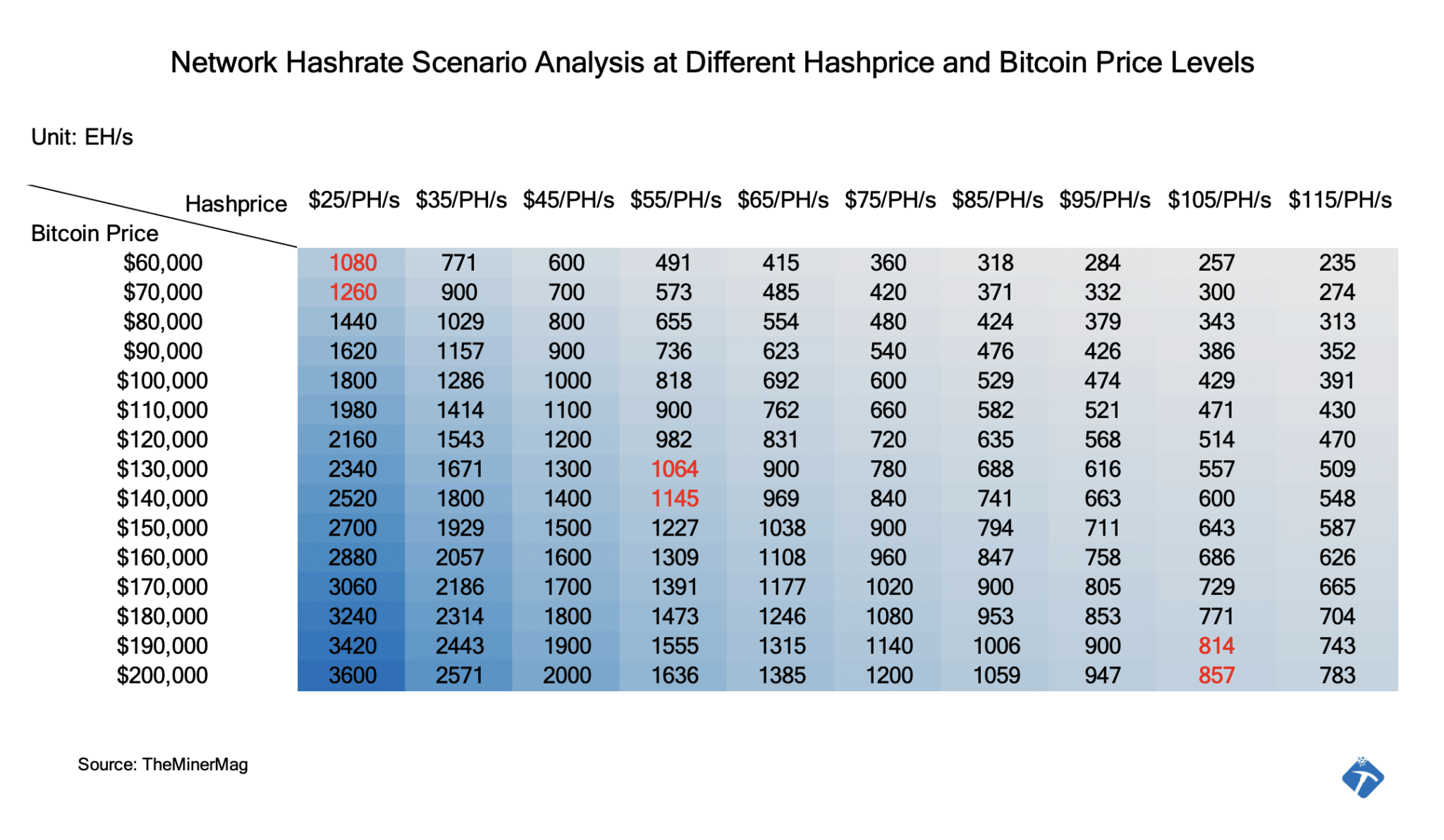Click the 'Source: TheMinerMag' caption
This screenshot has width=1444, height=840.
163,765
